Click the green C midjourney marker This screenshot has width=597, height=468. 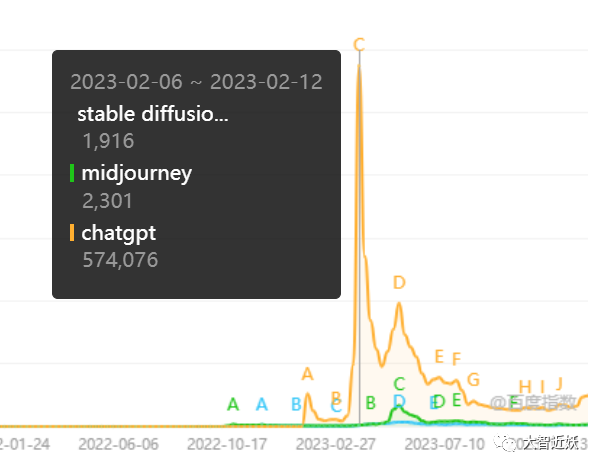pyautogui.click(x=399, y=384)
